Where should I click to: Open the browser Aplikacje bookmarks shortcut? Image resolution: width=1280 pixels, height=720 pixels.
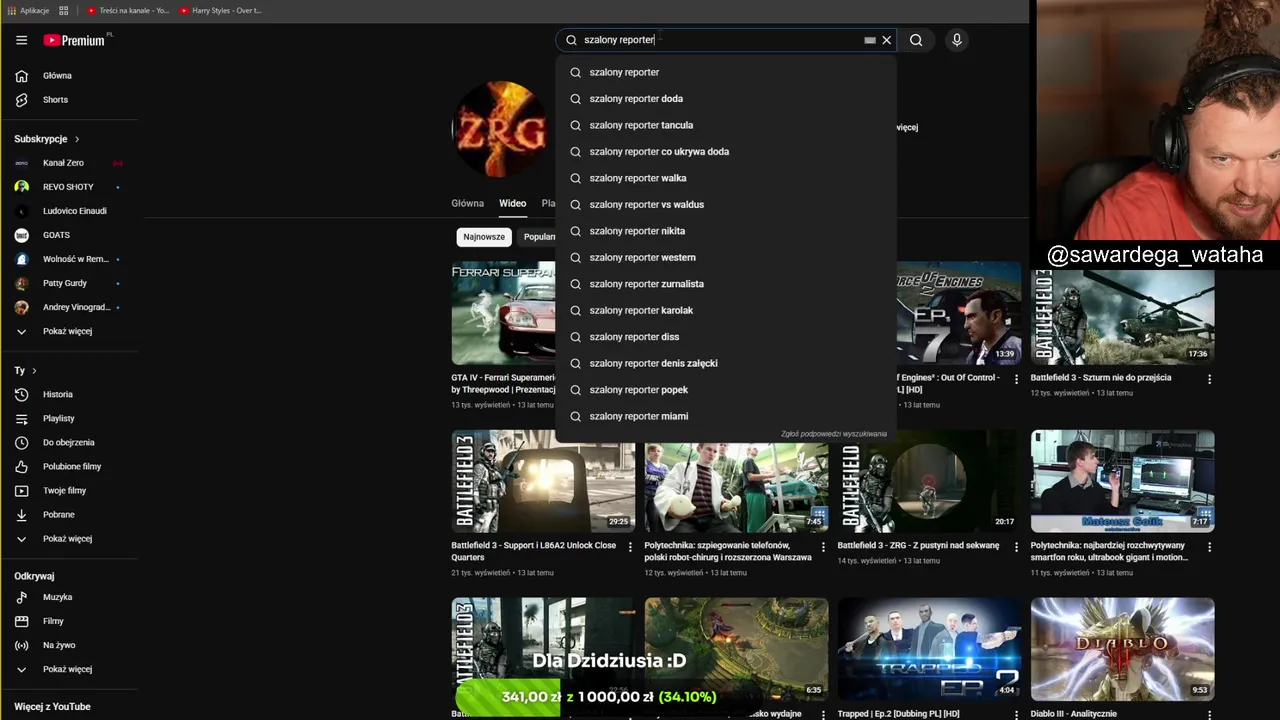(28, 10)
